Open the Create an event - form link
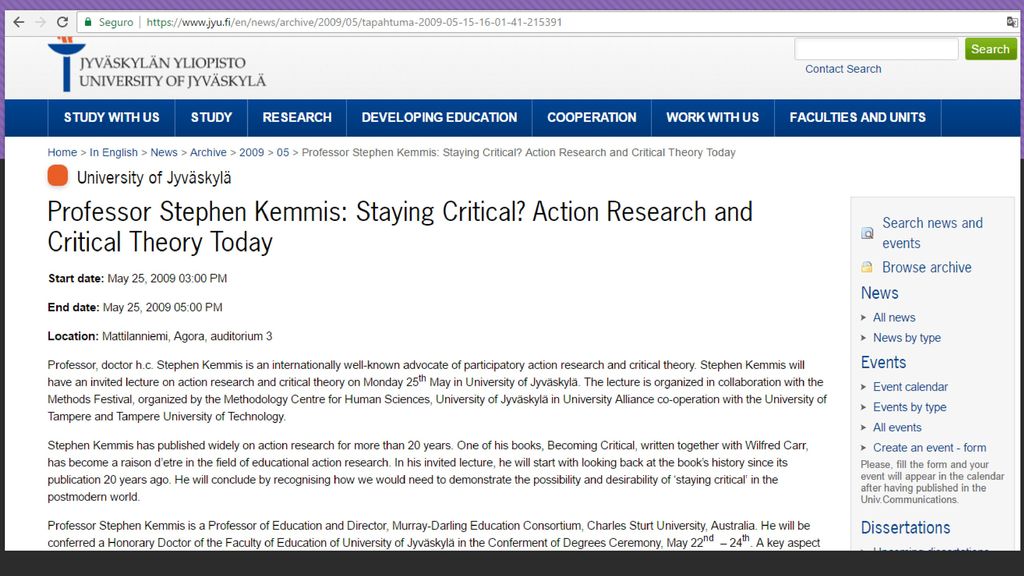 930,447
